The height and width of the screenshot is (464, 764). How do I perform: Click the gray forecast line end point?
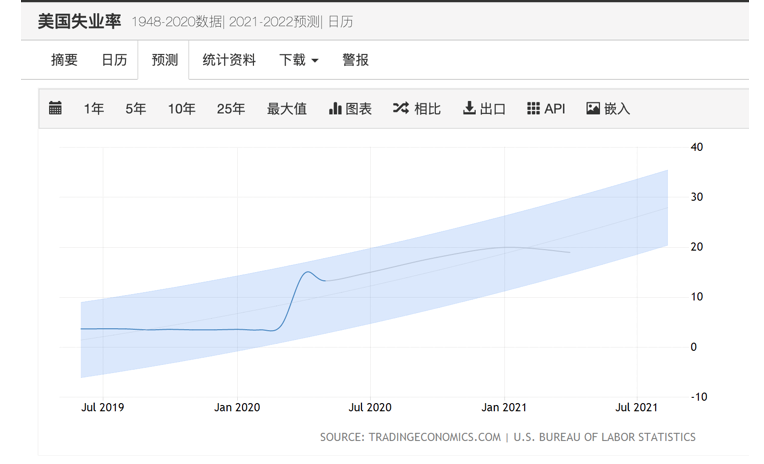(570, 252)
